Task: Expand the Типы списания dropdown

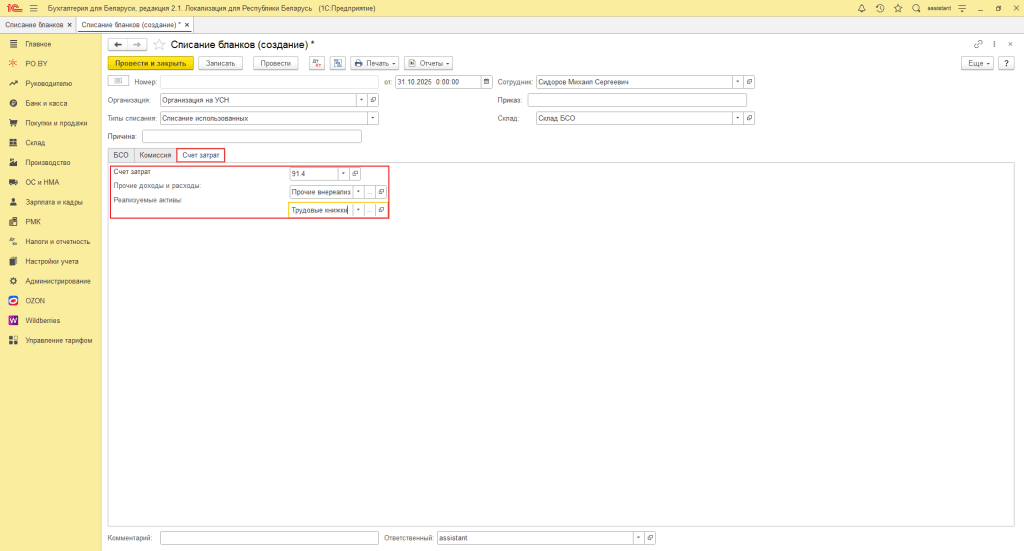Action: coord(373,118)
